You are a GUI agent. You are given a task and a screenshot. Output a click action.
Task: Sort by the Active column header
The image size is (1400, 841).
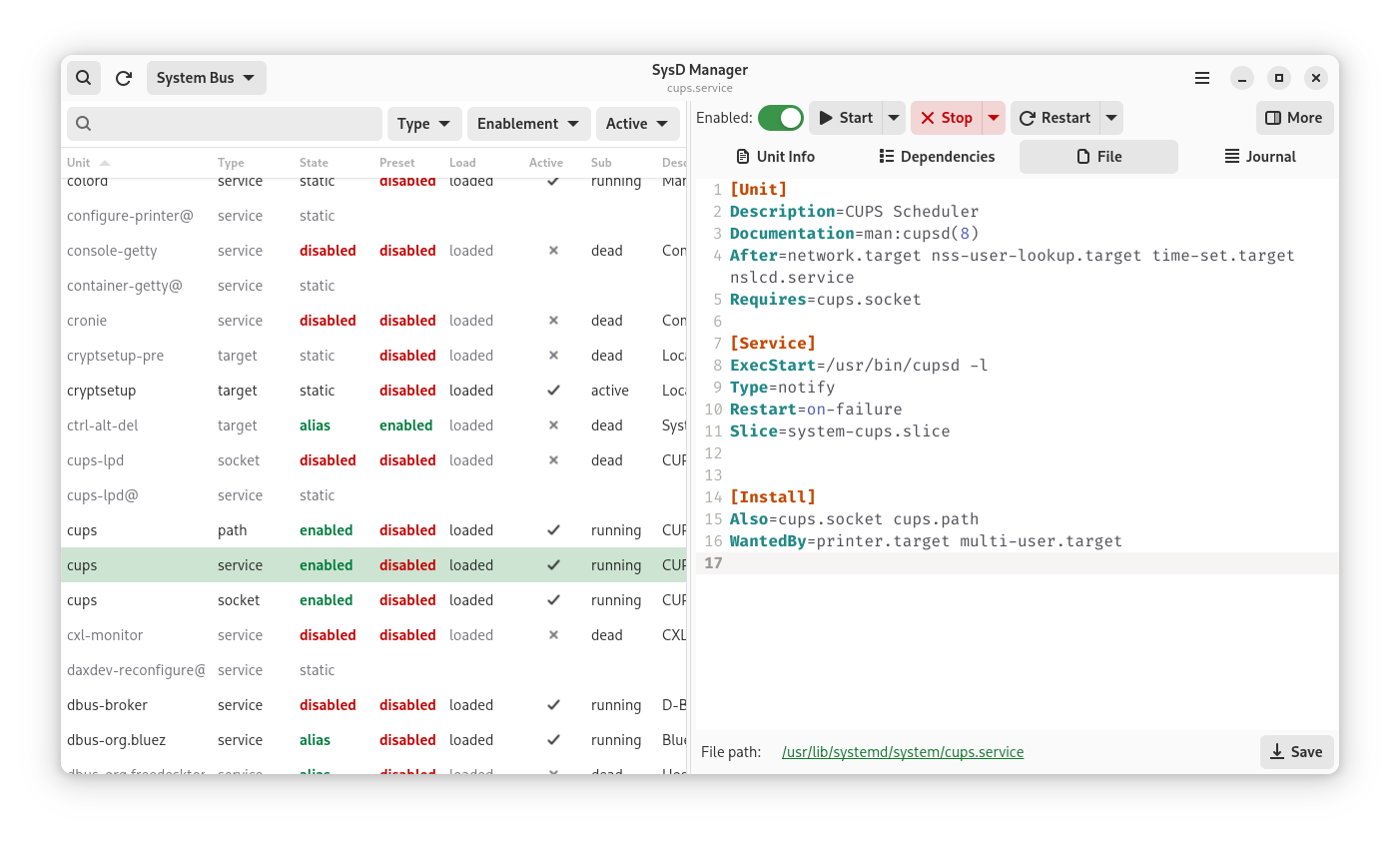click(x=546, y=163)
